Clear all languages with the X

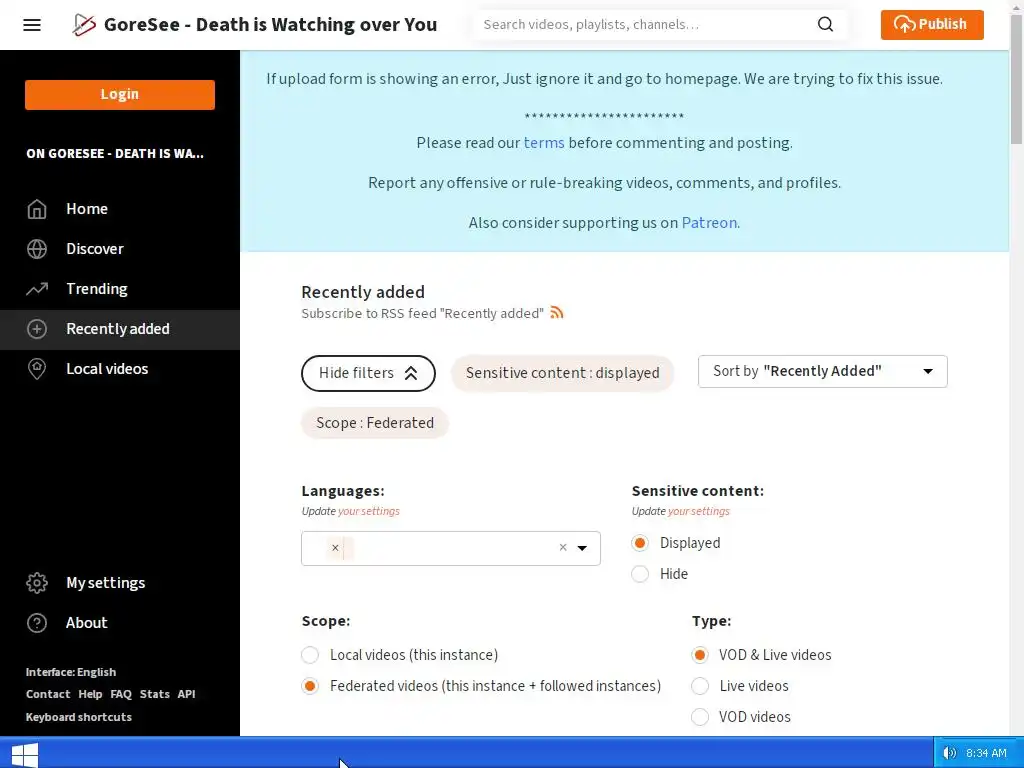(563, 547)
